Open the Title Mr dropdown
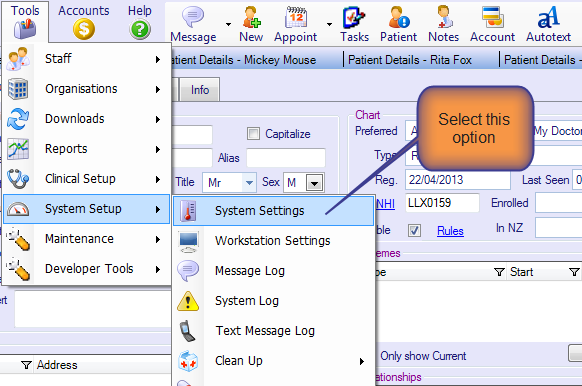 pos(249,182)
